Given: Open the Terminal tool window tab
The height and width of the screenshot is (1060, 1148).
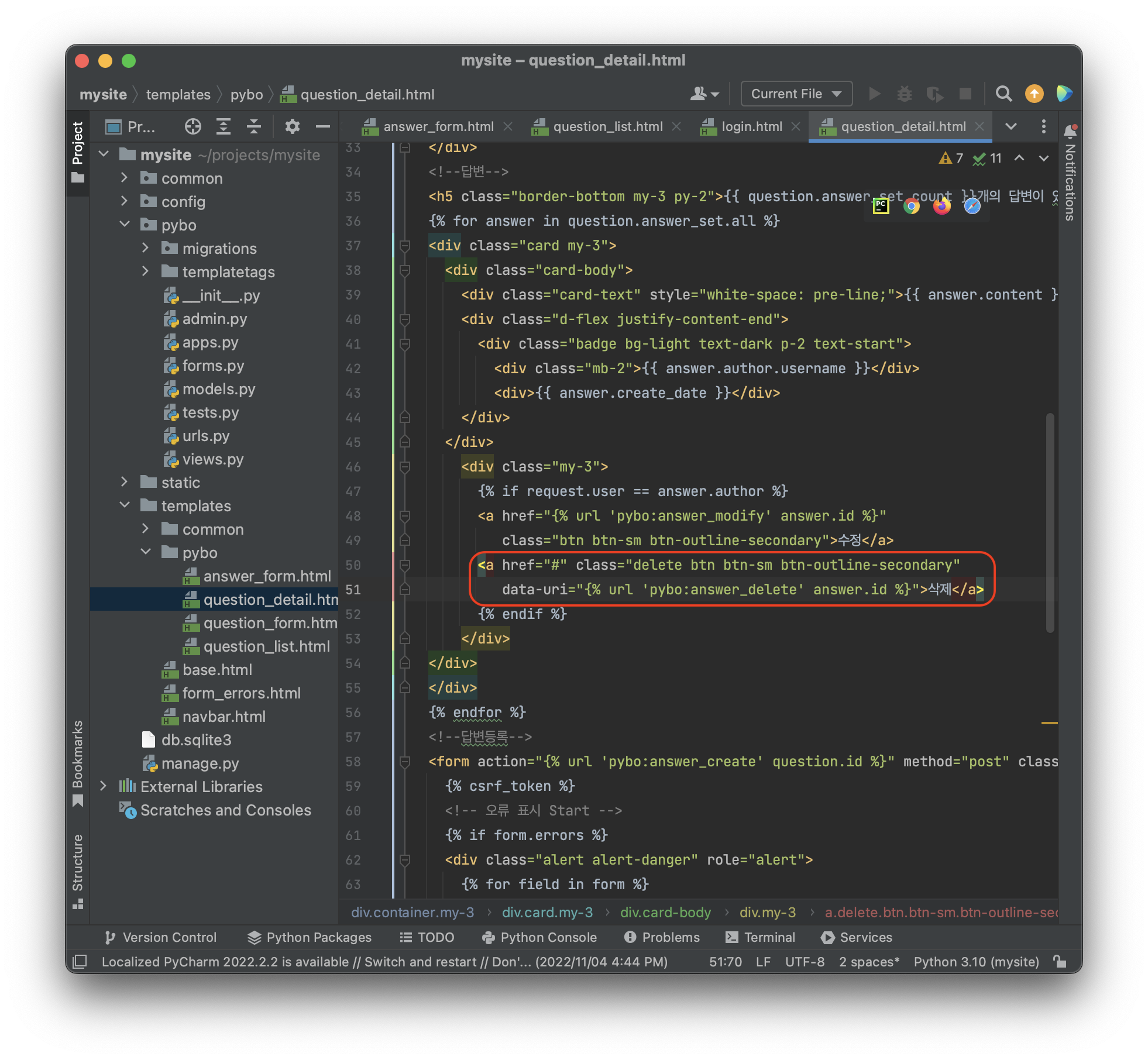Looking at the screenshot, I should tap(761, 937).
